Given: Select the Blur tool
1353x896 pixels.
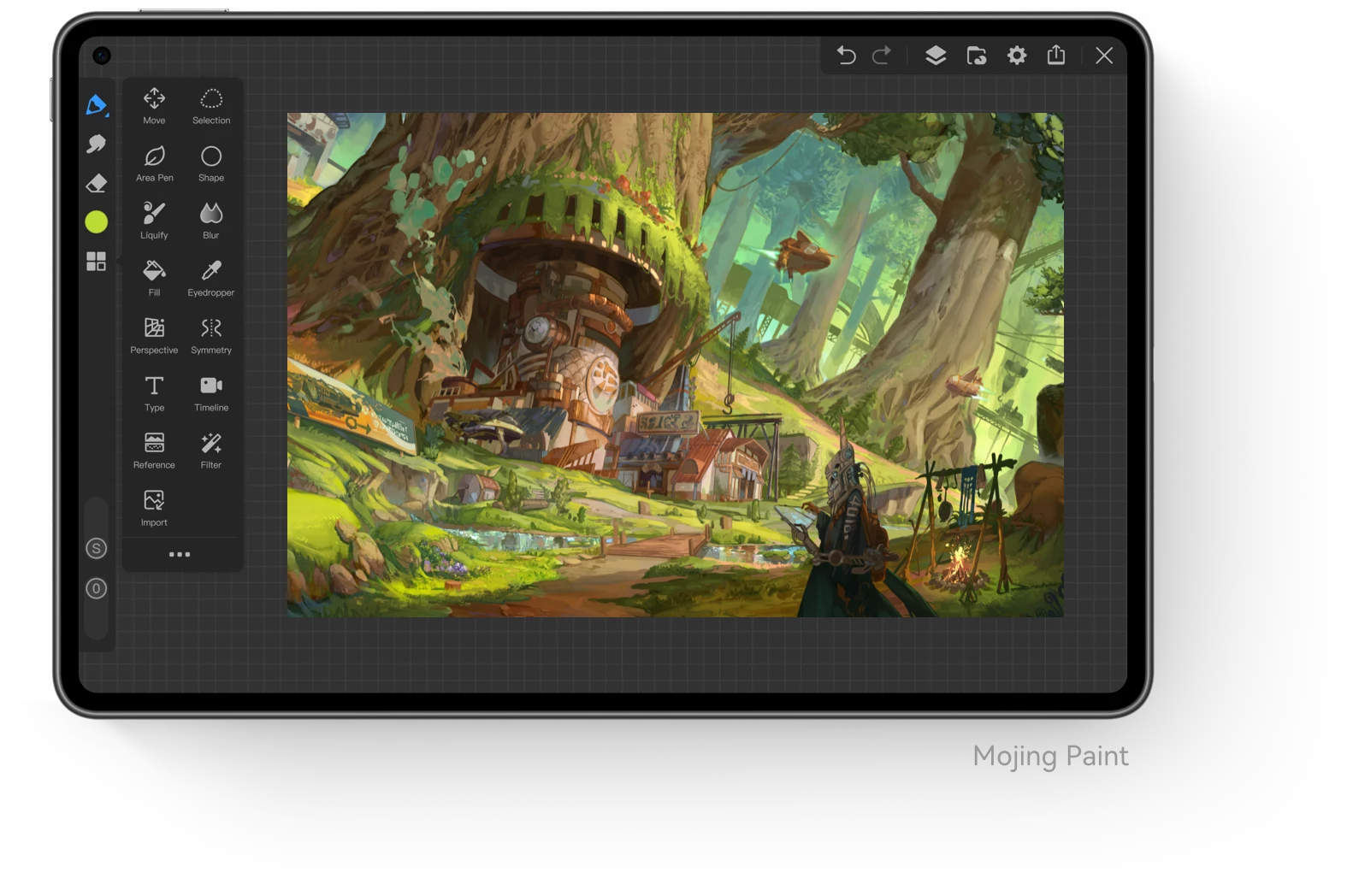Looking at the screenshot, I should click(x=211, y=221).
